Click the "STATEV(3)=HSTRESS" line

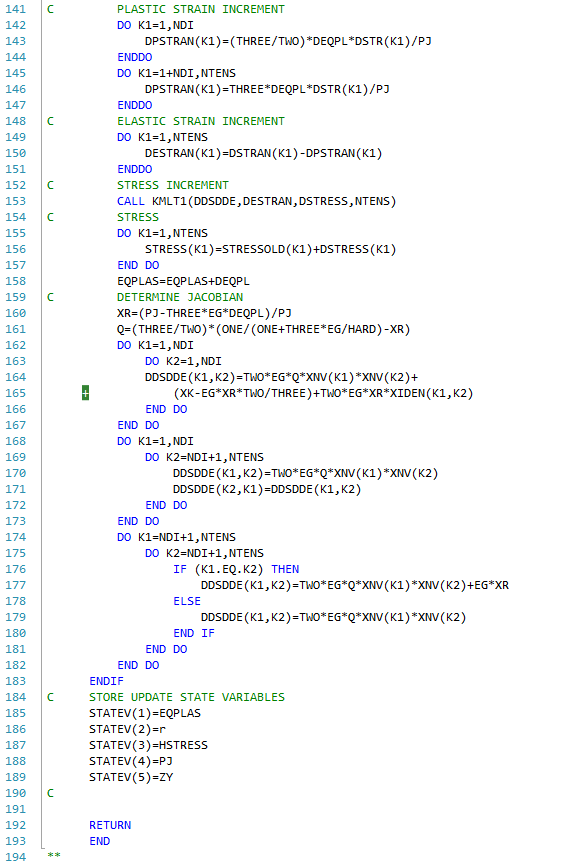[149, 746]
